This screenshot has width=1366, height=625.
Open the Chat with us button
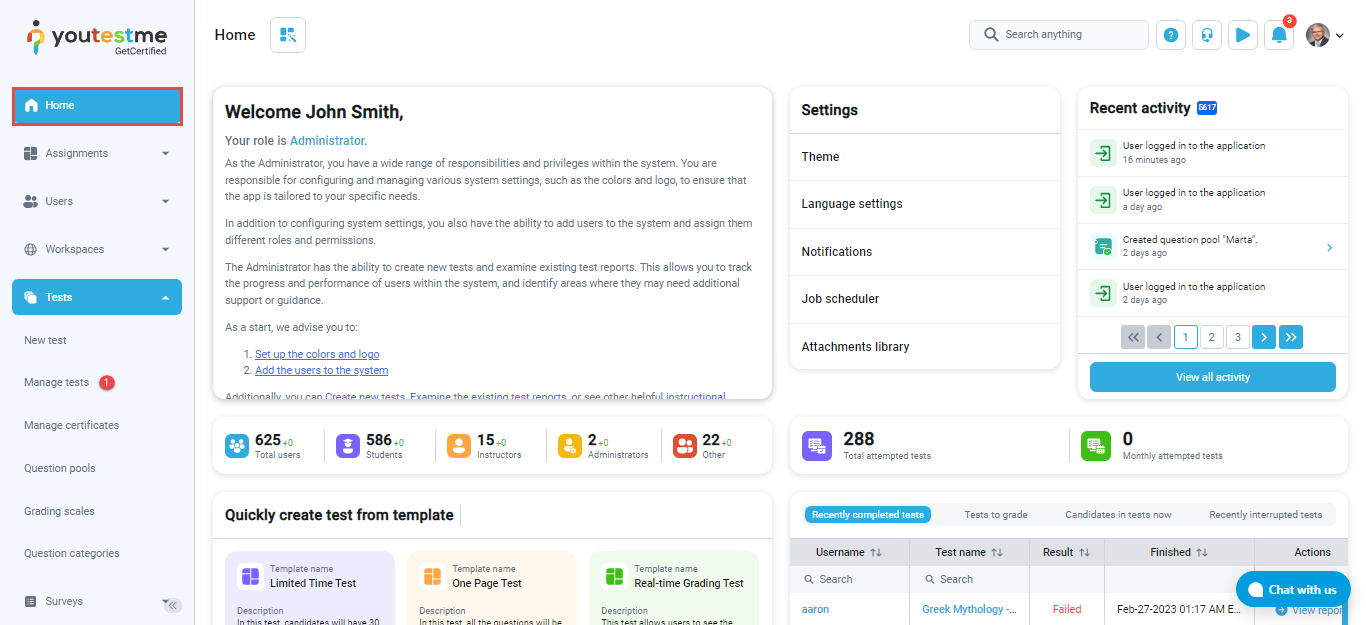[1293, 589]
